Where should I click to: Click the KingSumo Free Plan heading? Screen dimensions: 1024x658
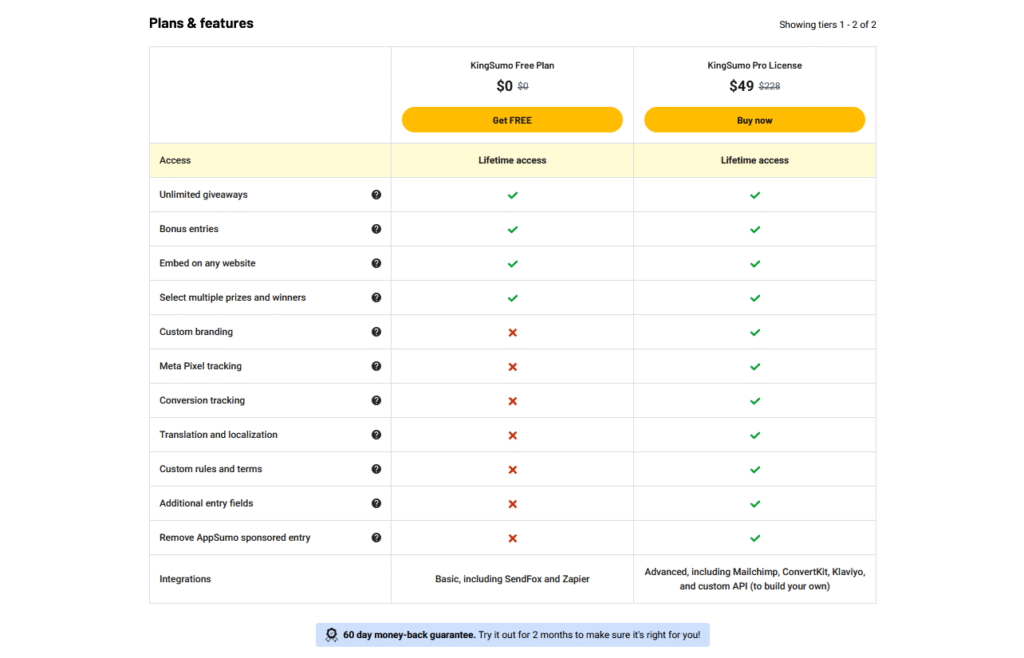click(512, 65)
